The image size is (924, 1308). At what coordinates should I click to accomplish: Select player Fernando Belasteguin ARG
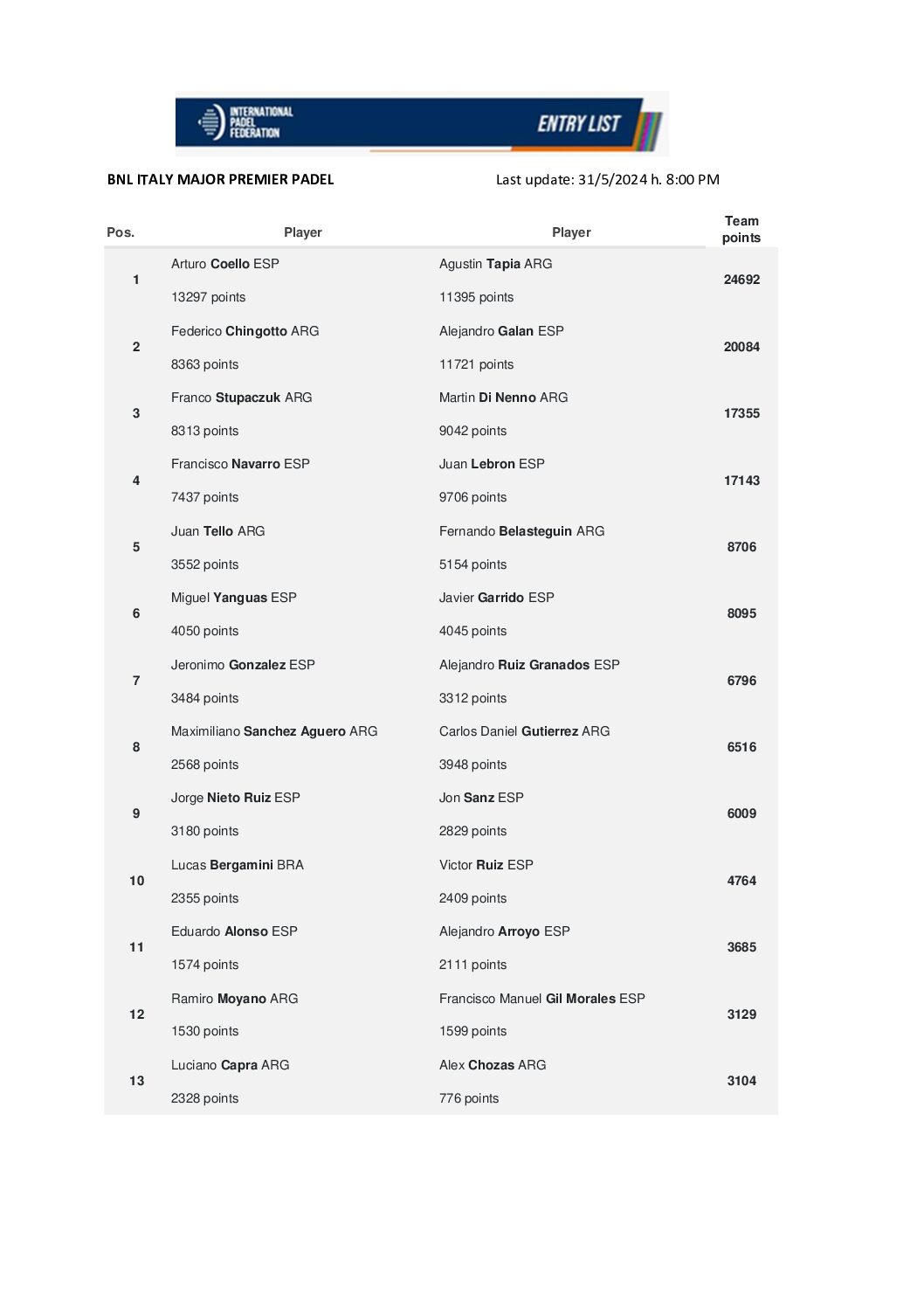[x=521, y=531]
